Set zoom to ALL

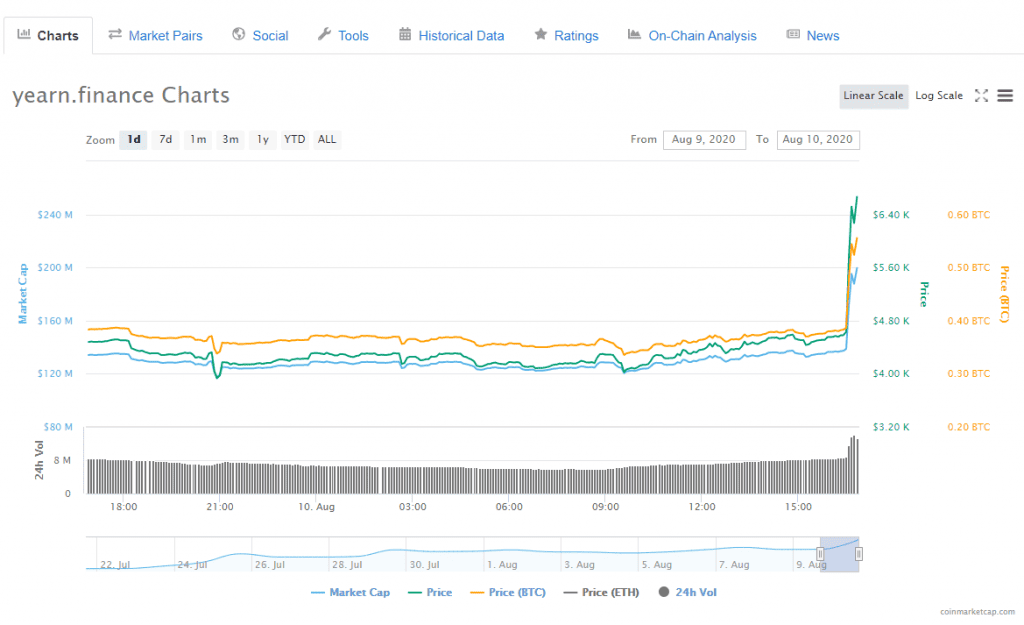tap(327, 139)
